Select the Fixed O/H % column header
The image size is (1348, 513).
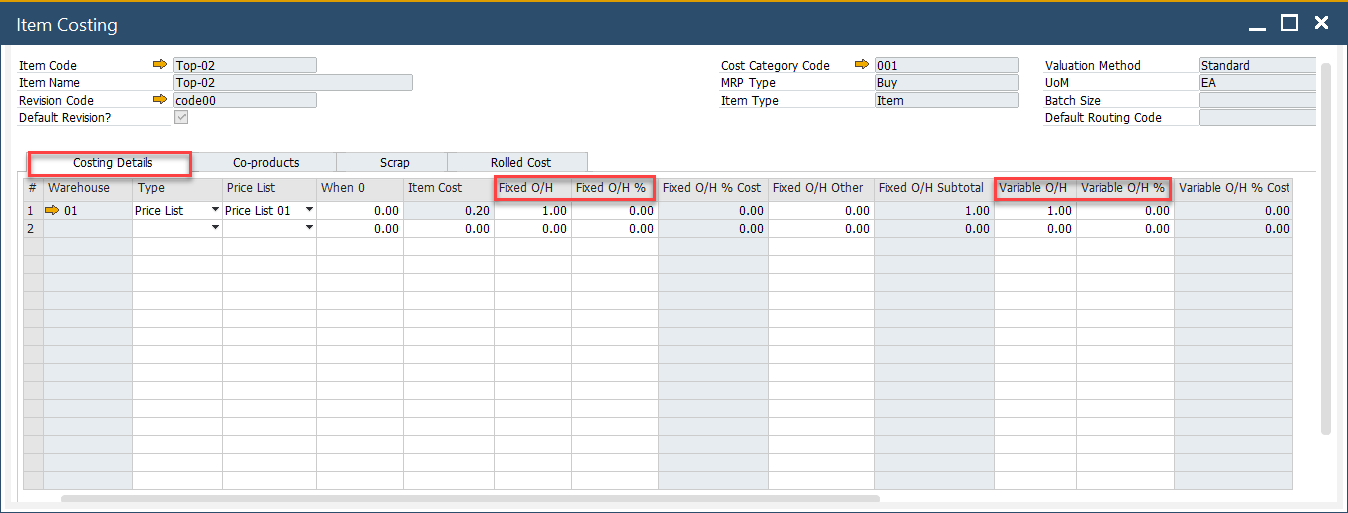pos(615,188)
